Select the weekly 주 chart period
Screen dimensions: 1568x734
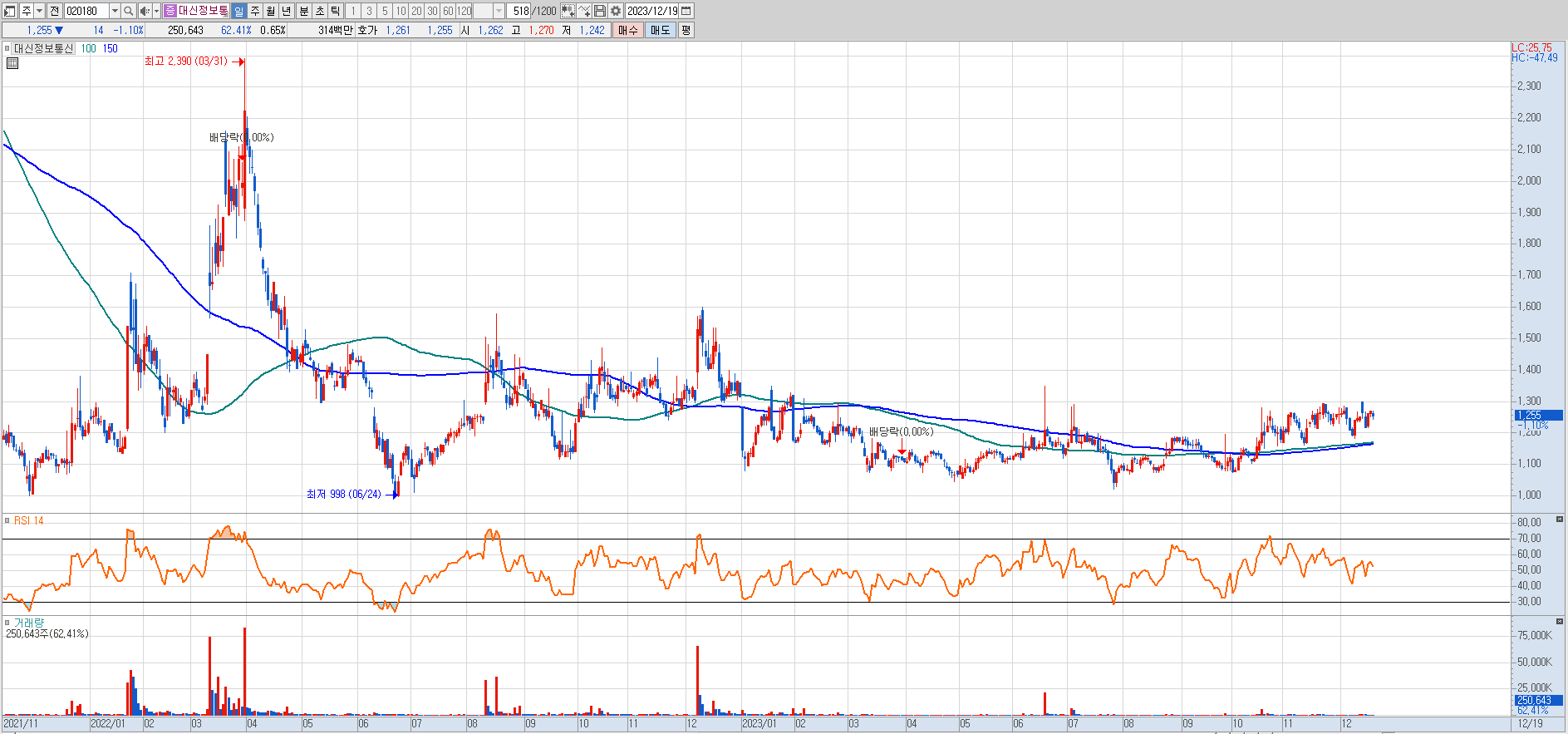coord(254,11)
